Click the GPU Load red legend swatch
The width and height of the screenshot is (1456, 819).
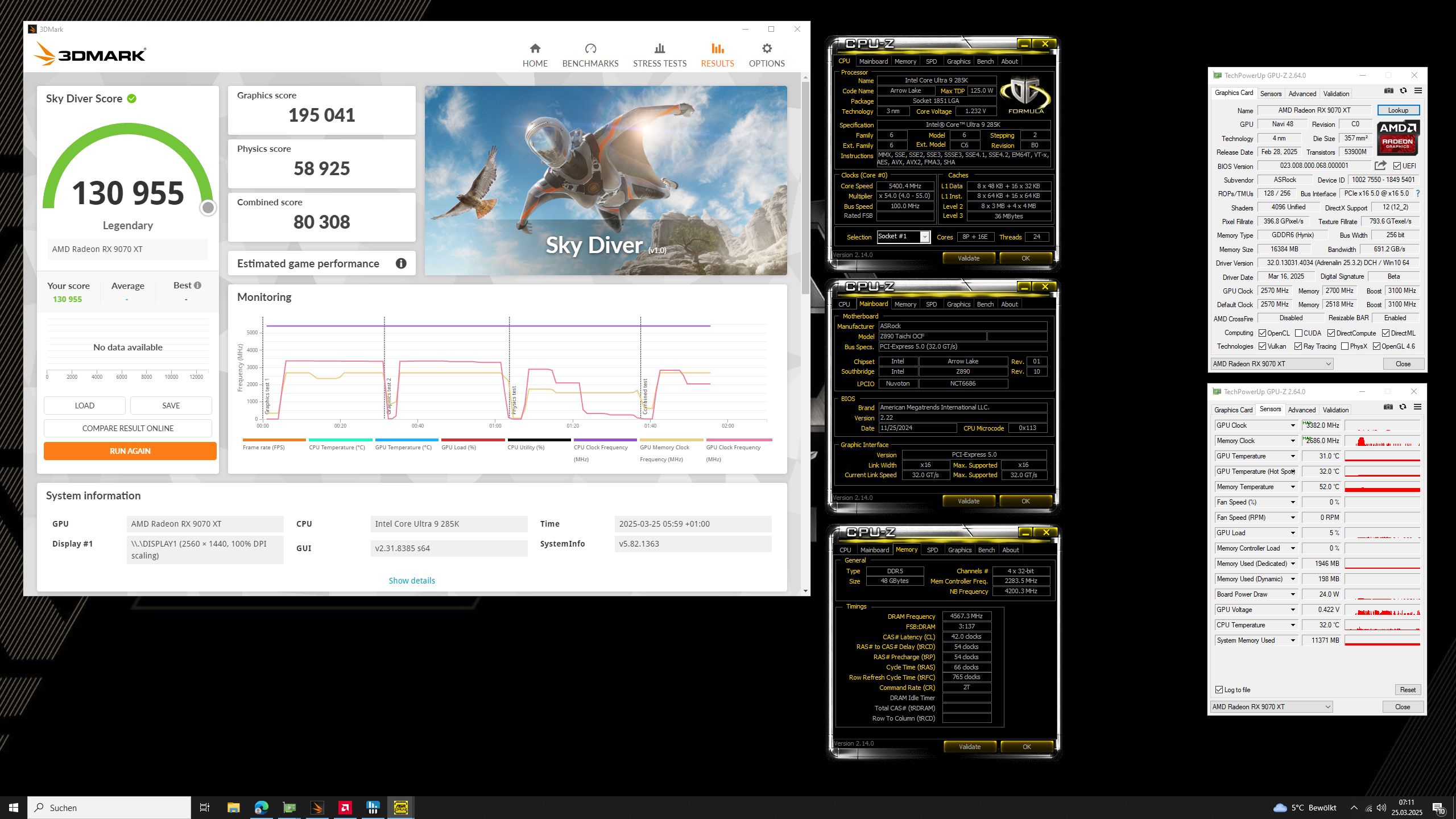pos(473,440)
